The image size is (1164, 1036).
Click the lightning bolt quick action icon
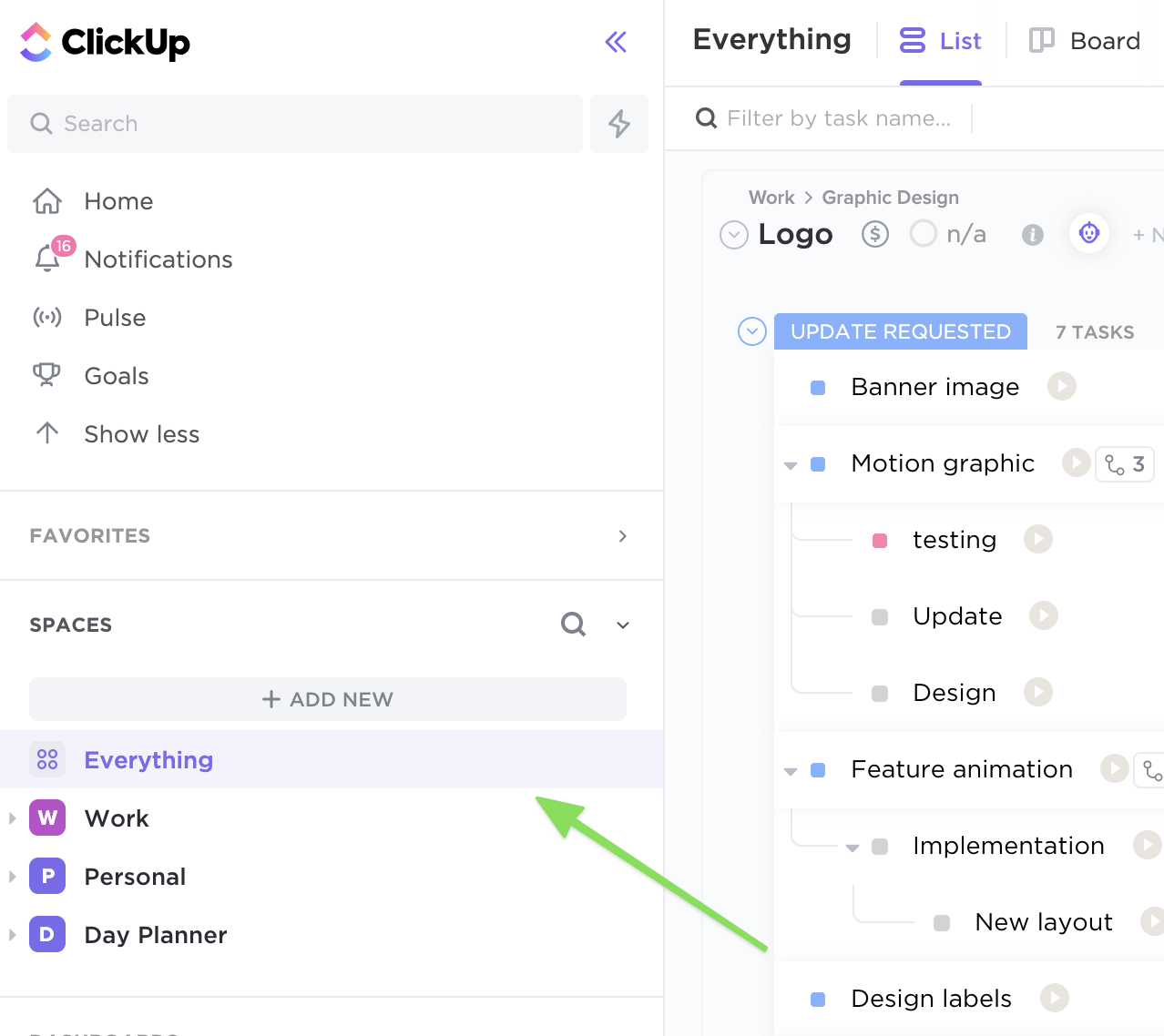619,124
